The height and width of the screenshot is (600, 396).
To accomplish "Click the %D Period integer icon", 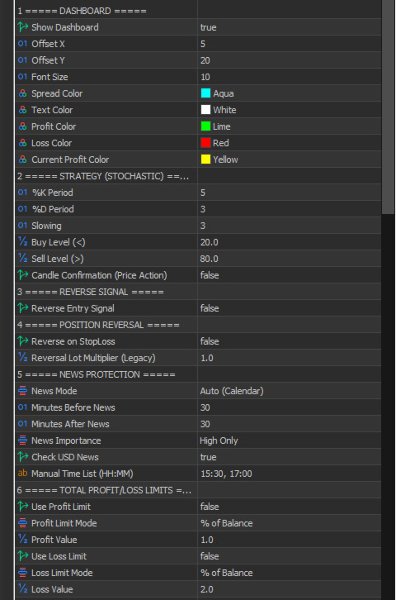I will click(x=23, y=209).
